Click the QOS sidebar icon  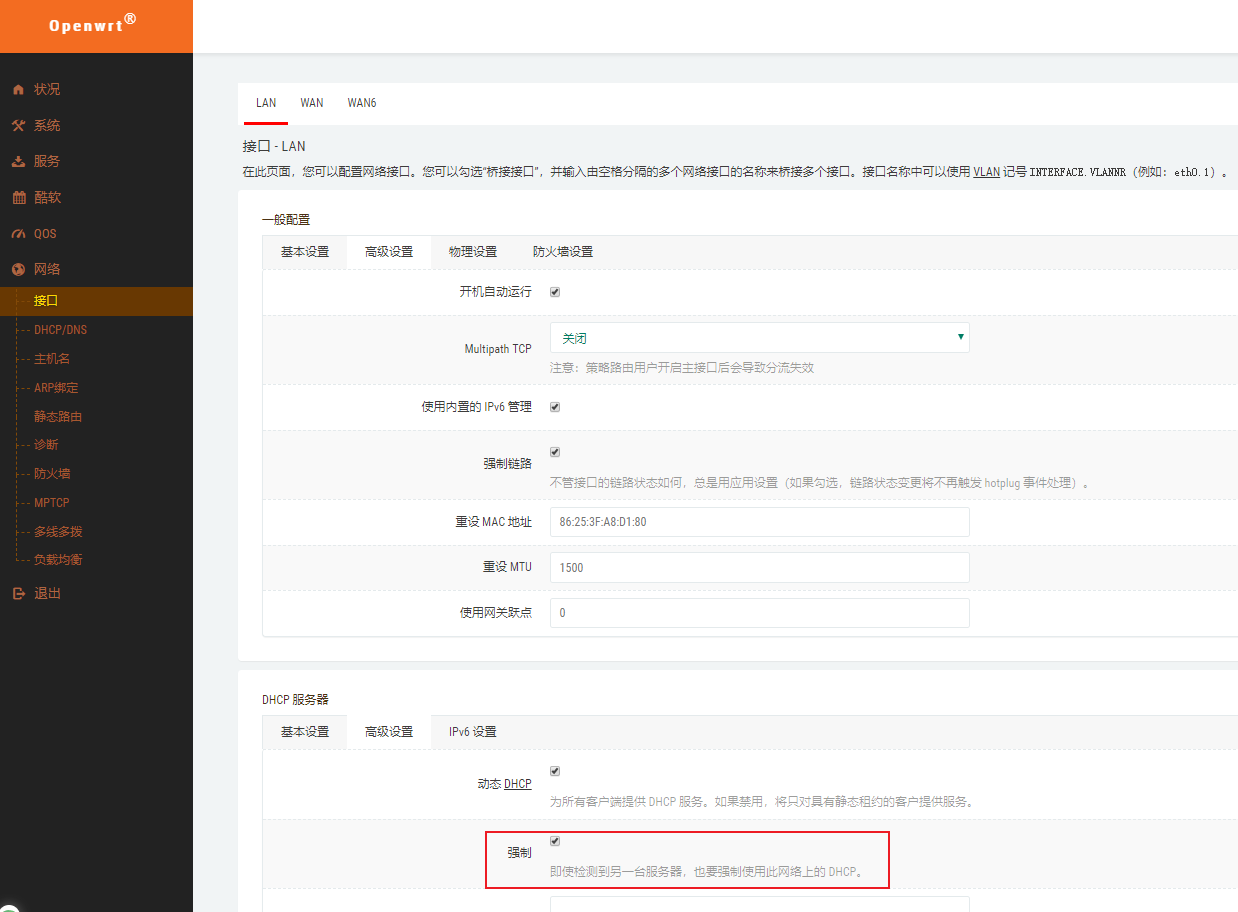pos(17,233)
